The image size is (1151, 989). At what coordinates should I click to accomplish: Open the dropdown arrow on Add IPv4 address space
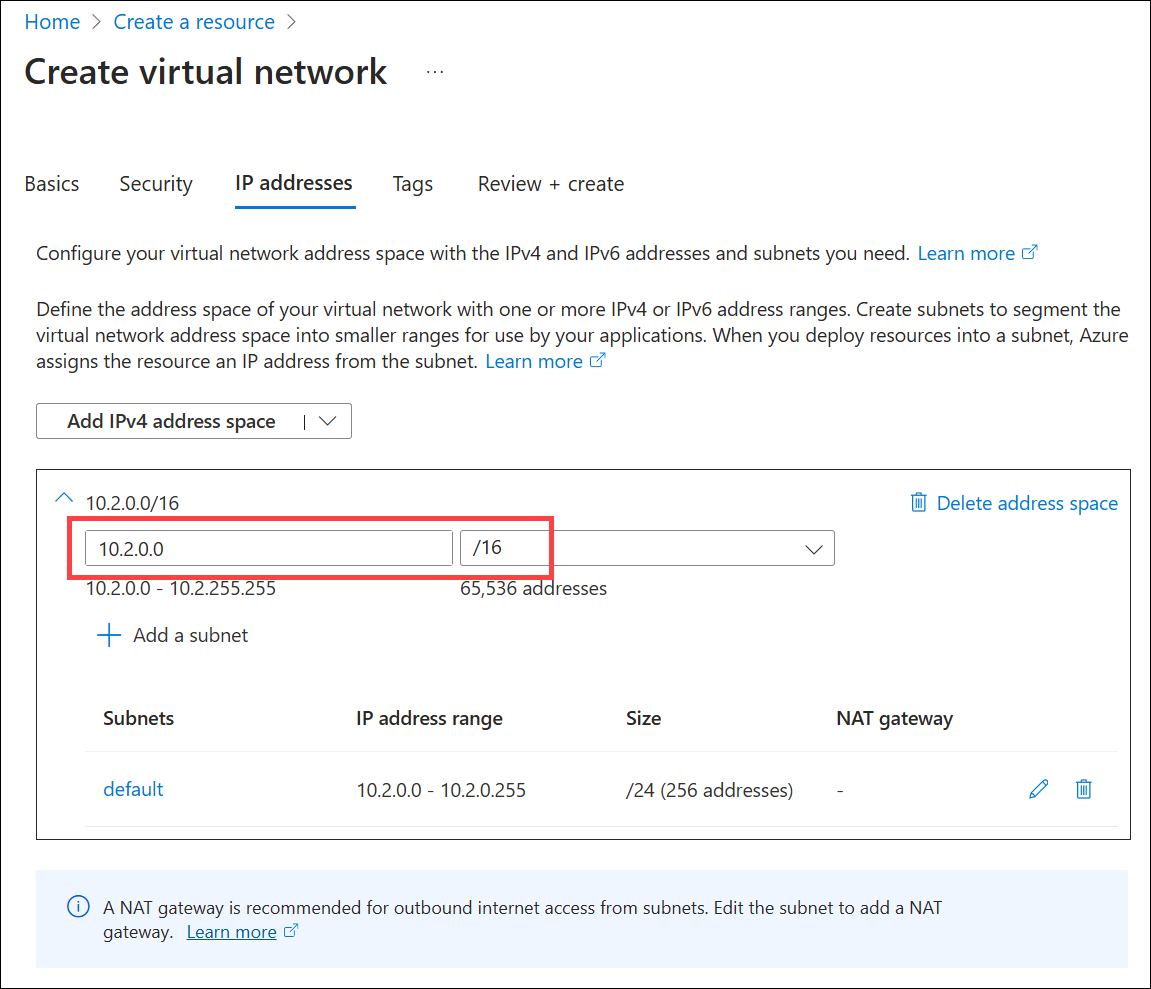327,421
